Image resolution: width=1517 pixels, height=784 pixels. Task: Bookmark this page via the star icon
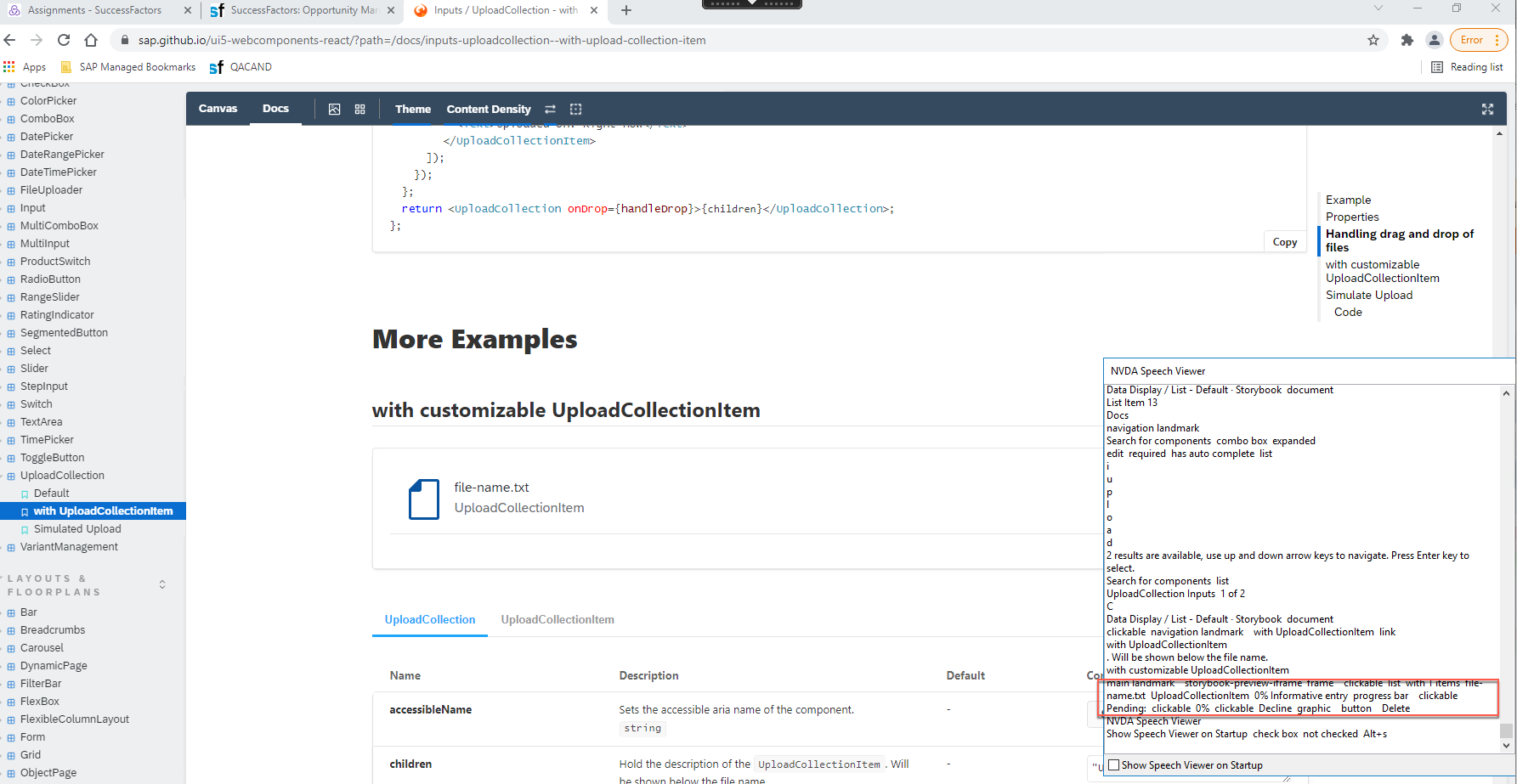1373,40
